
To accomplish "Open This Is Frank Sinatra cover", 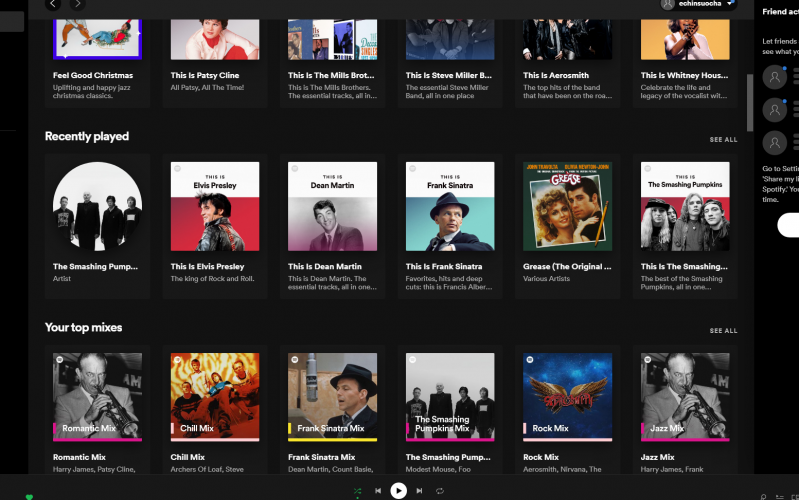I will coord(450,206).
